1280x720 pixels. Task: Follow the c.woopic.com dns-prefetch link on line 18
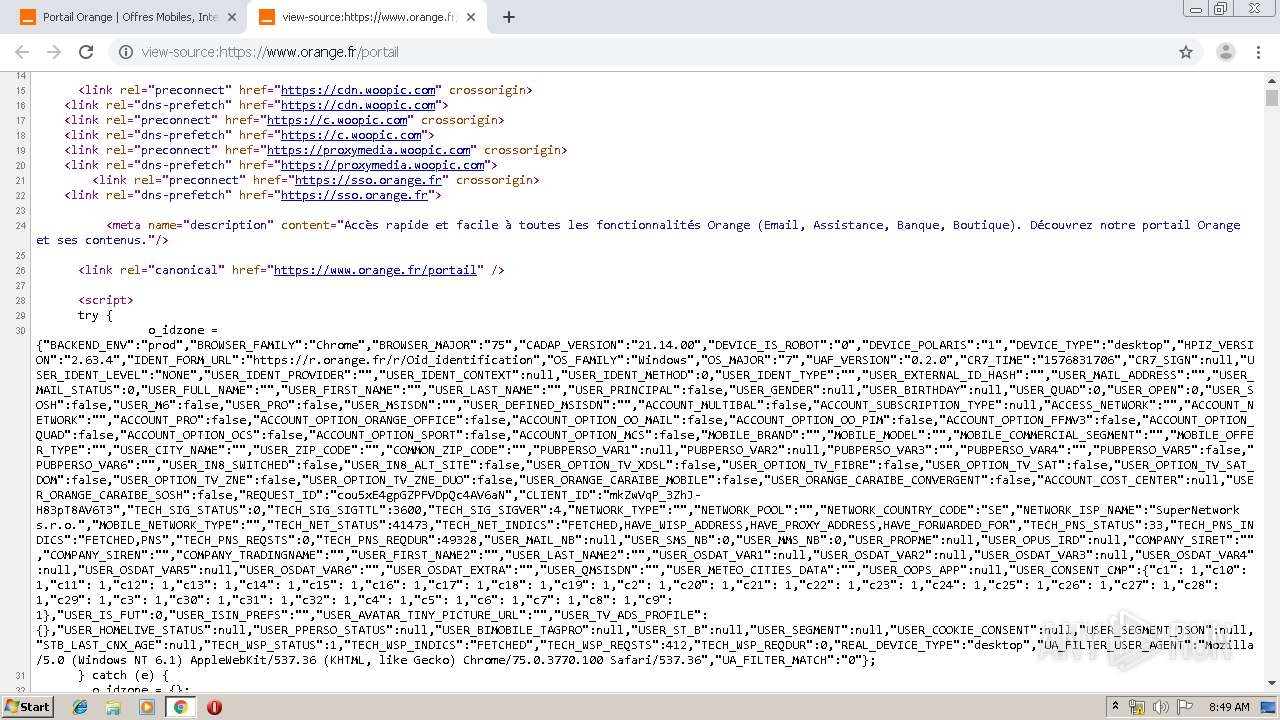(x=351, y=135)
